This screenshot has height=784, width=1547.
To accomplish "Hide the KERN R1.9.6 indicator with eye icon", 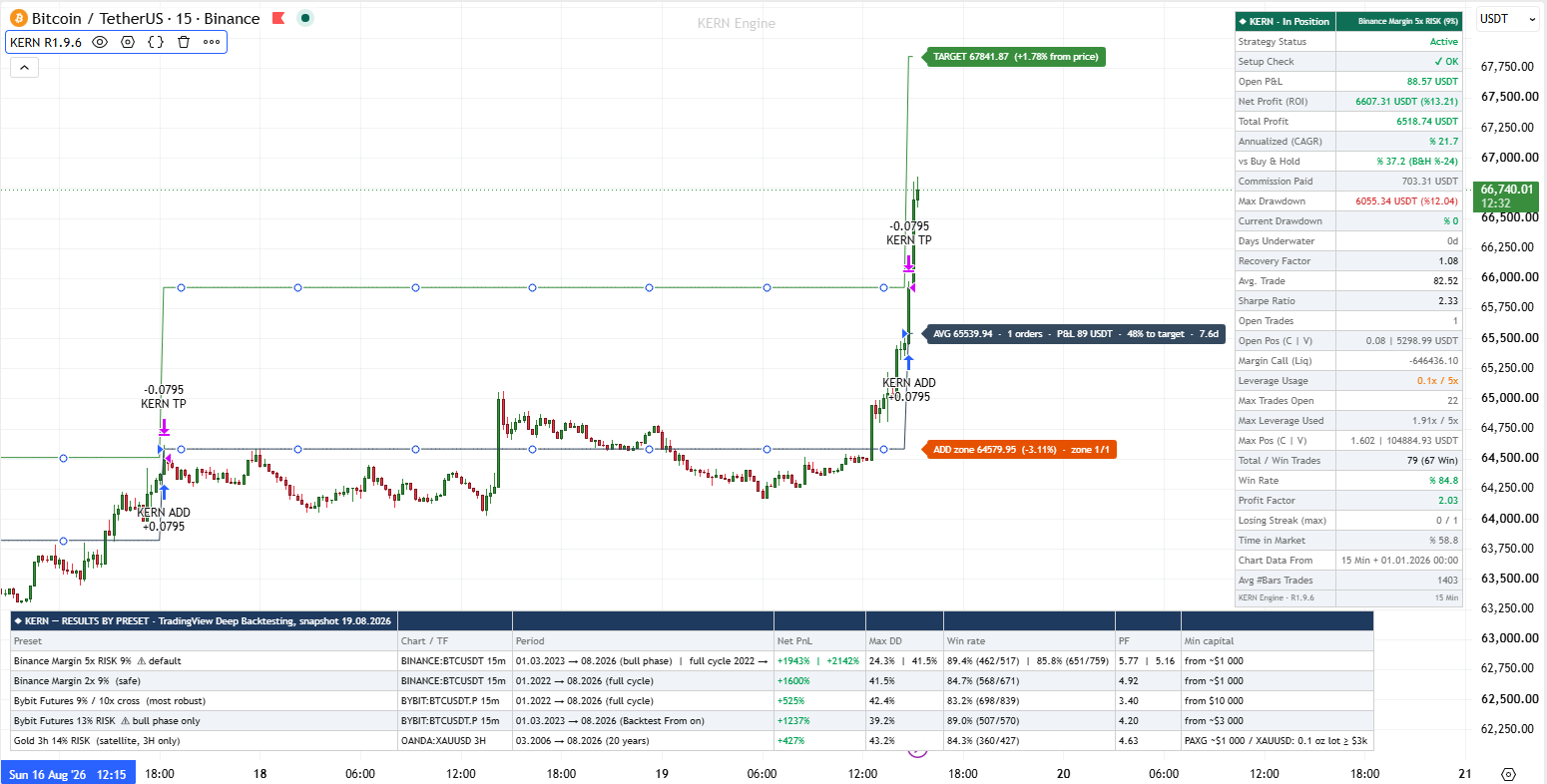I will (x=100, y=42).
